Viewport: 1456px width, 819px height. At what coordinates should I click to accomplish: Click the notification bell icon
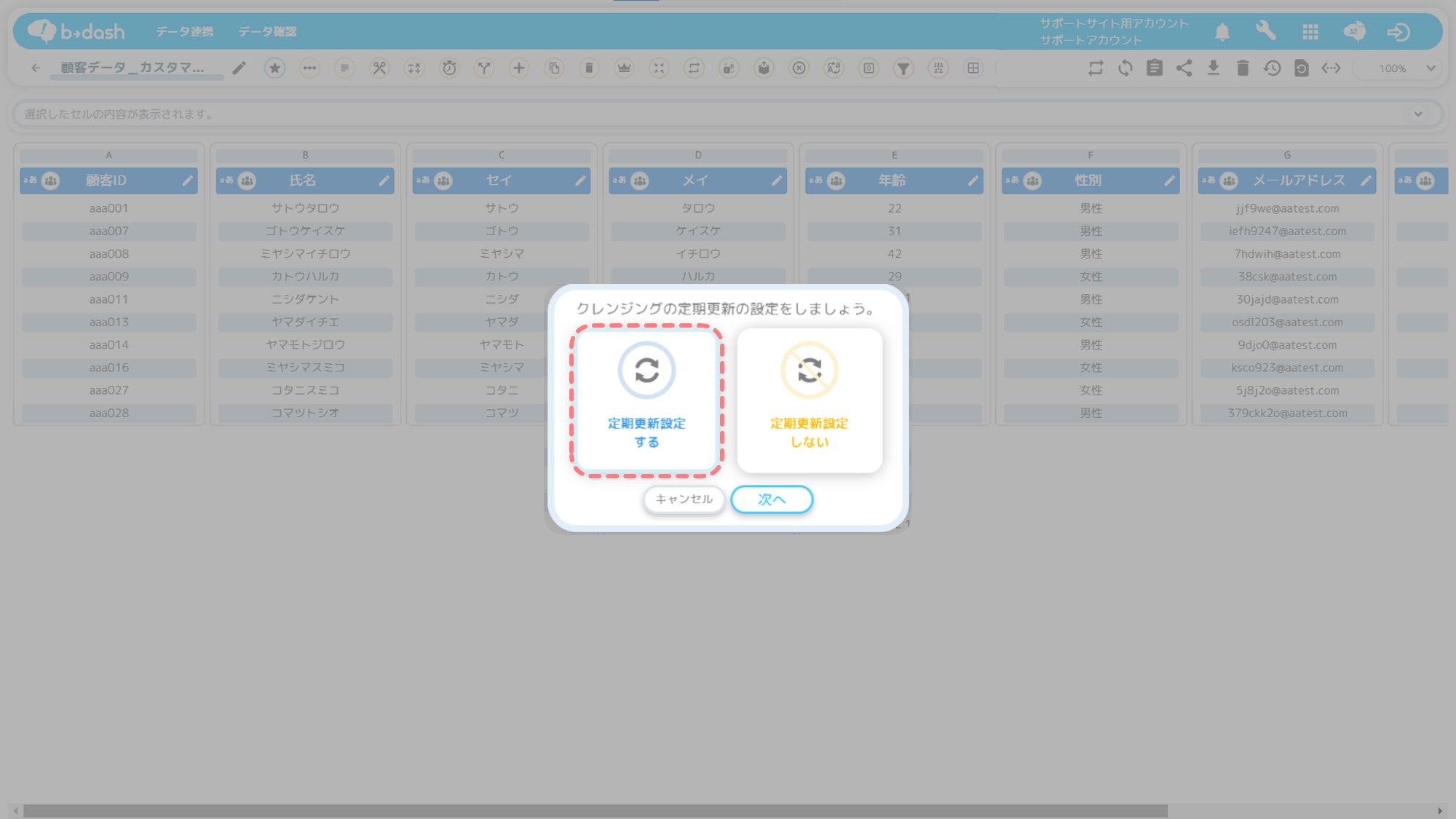pyautogui.click(x=1222, y=32)
